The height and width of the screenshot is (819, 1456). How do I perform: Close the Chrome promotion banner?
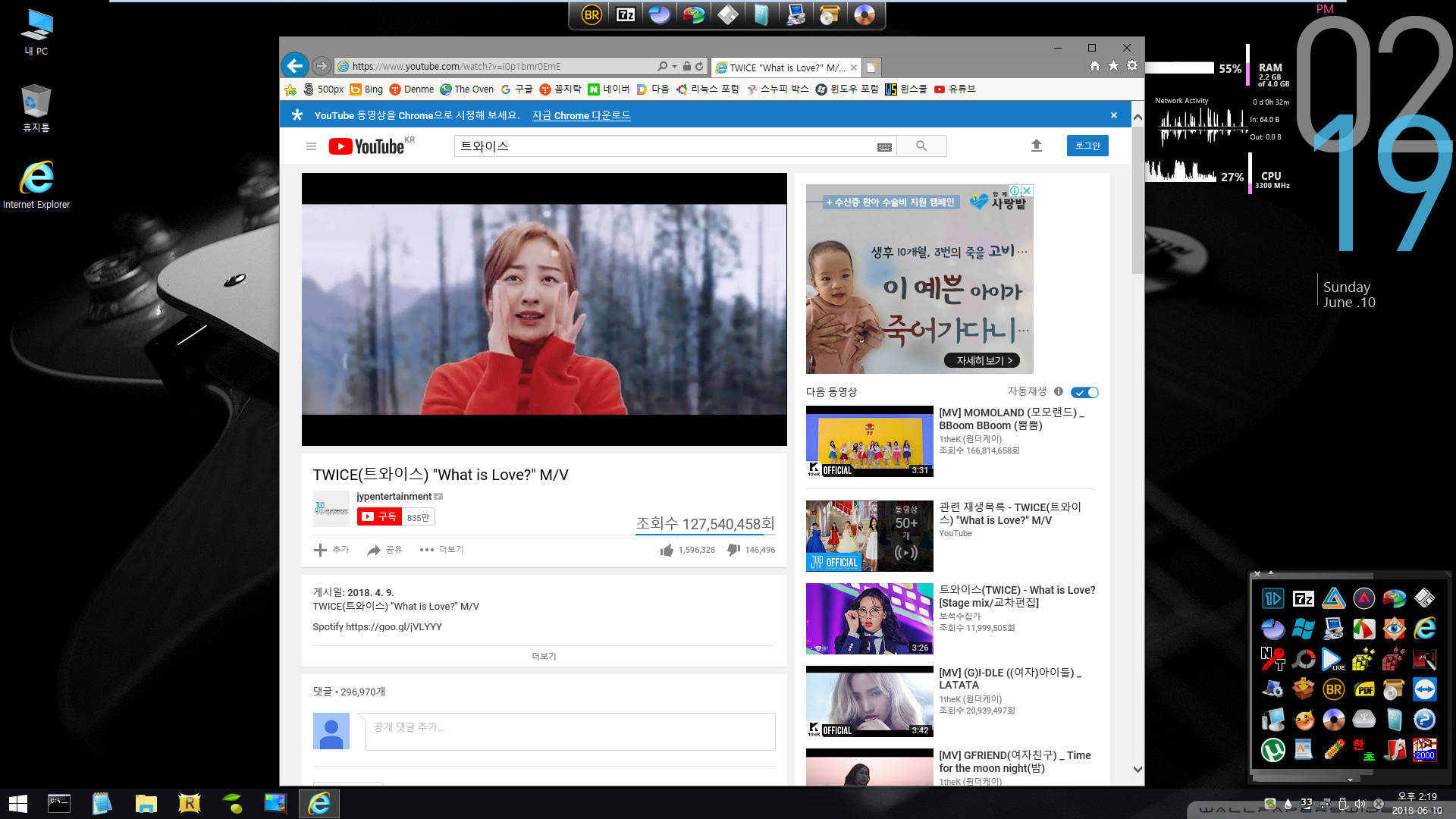(x=1114, y=115)
